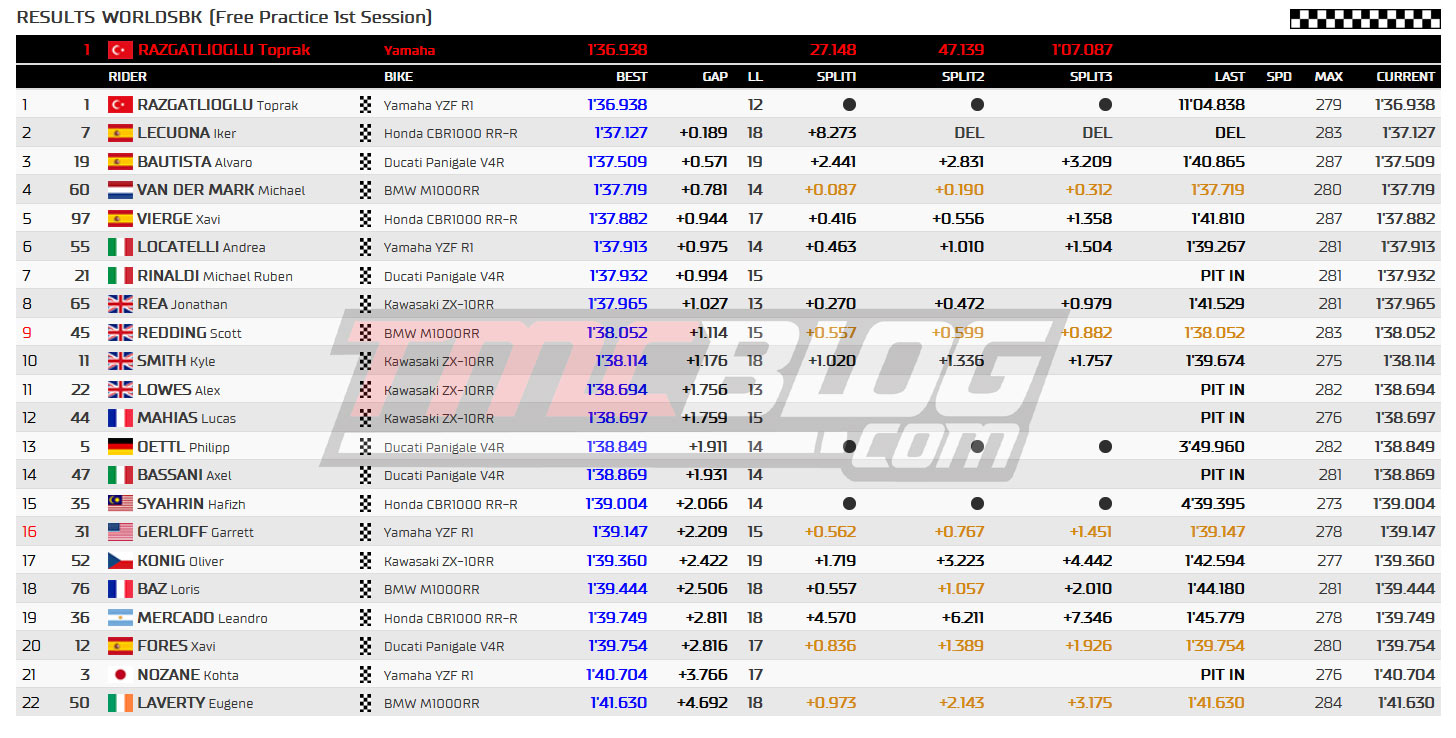Click the SPLIT3 column header
This screenshot has height=738, width=1456.
coord(1091,77)
